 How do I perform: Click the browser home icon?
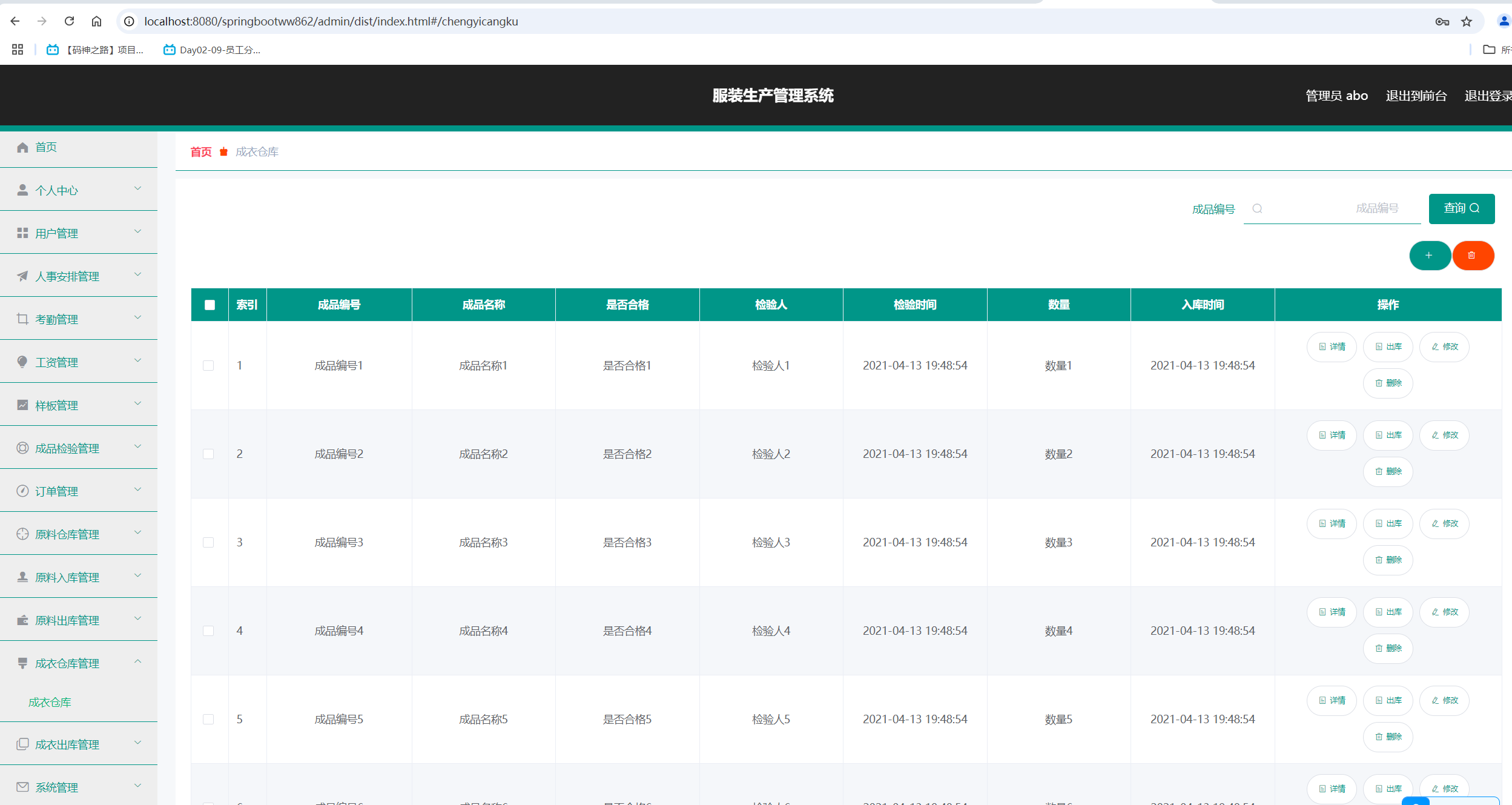[x=96, y=21]
